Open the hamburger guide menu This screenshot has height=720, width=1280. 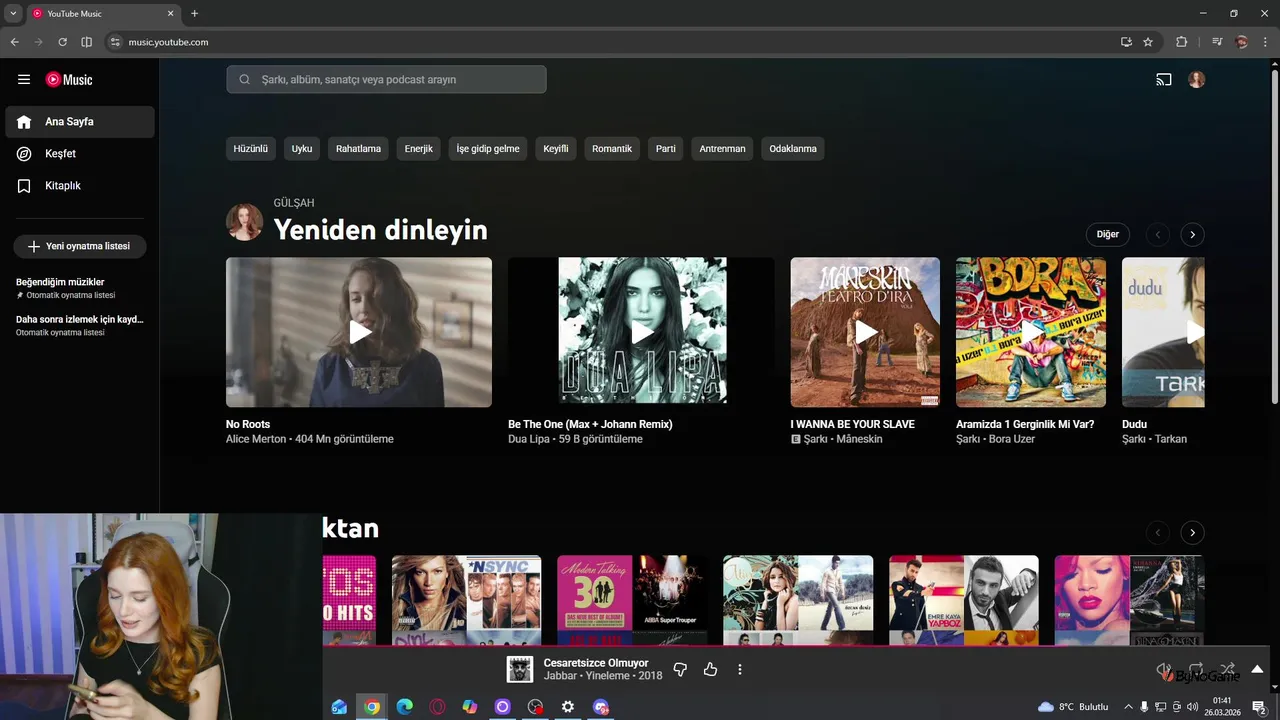coord(24,80)
